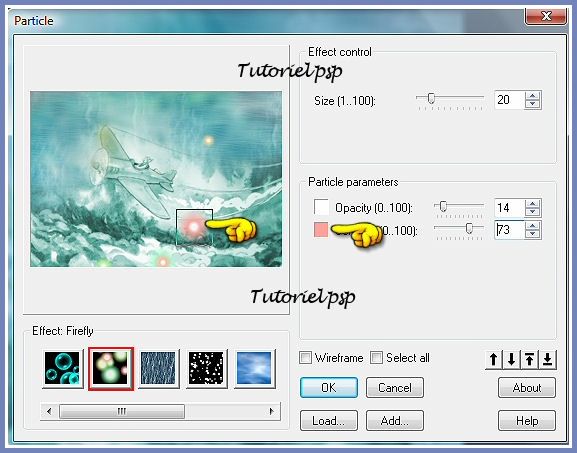Decrease Opacity value with down spinner

[x=532, y=212]
